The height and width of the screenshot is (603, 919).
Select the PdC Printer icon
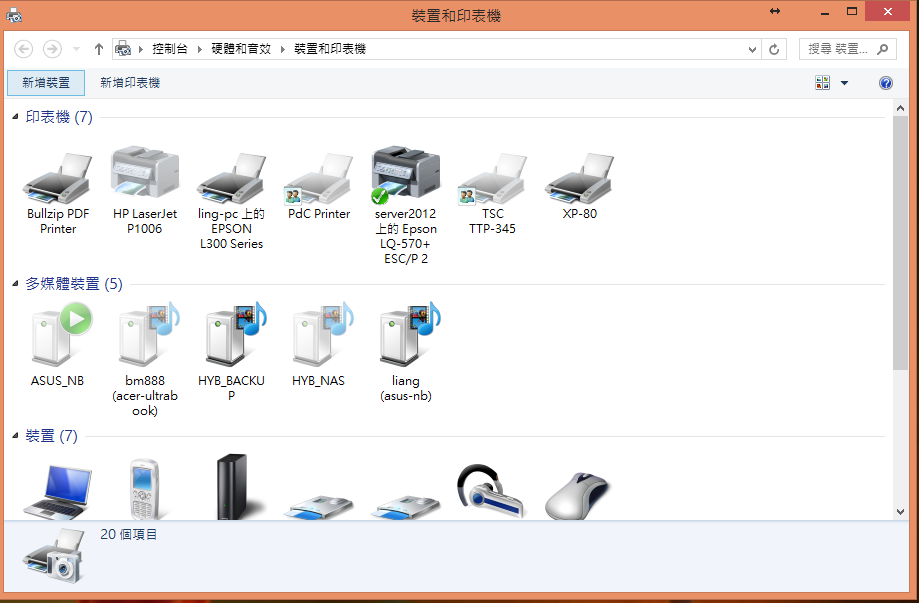319,178
